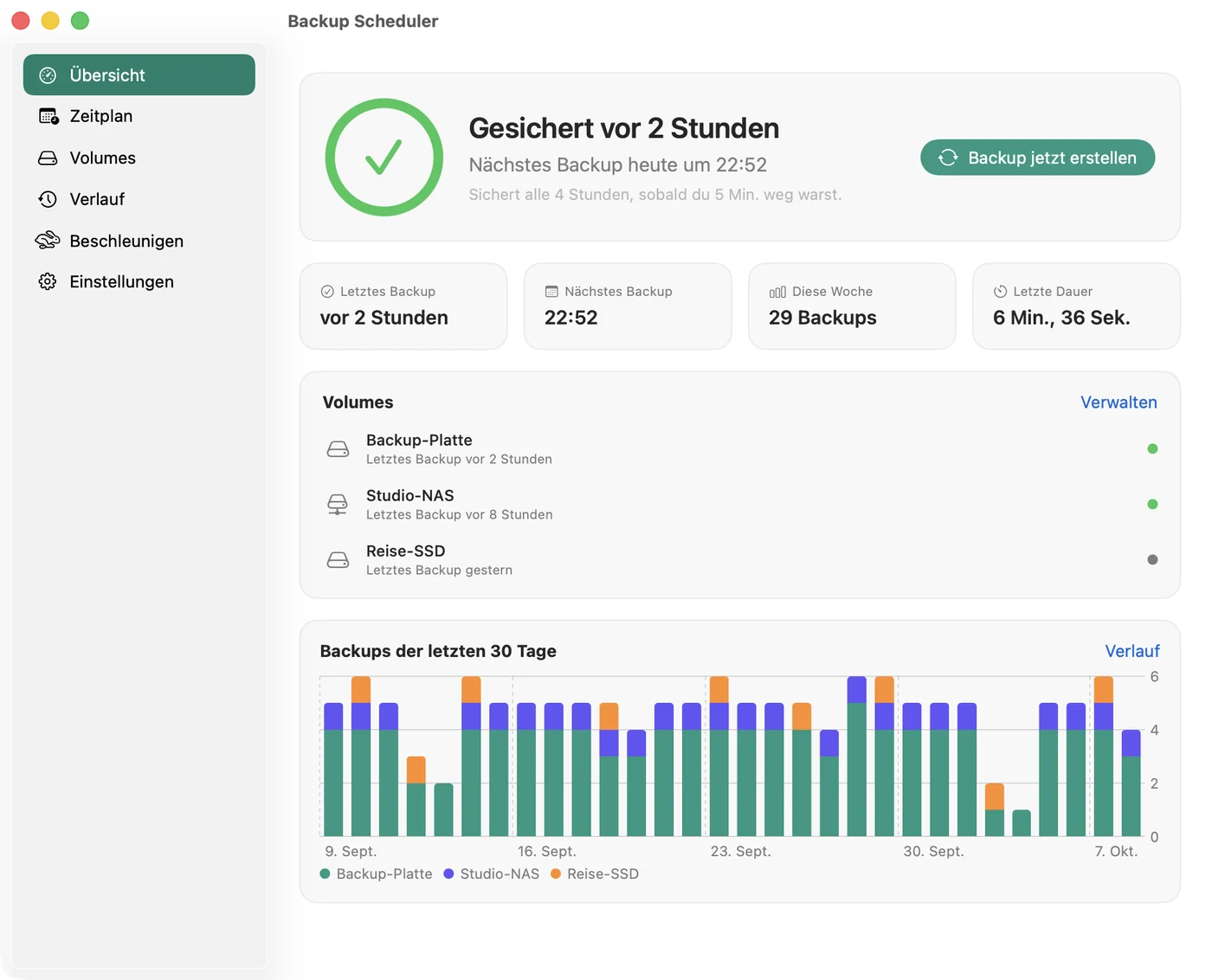This screenshot has height=980, width=1212.
Task: Click 'Letztes Backup gestern' text
Action: pyautogui.click(x=440, y=570)
